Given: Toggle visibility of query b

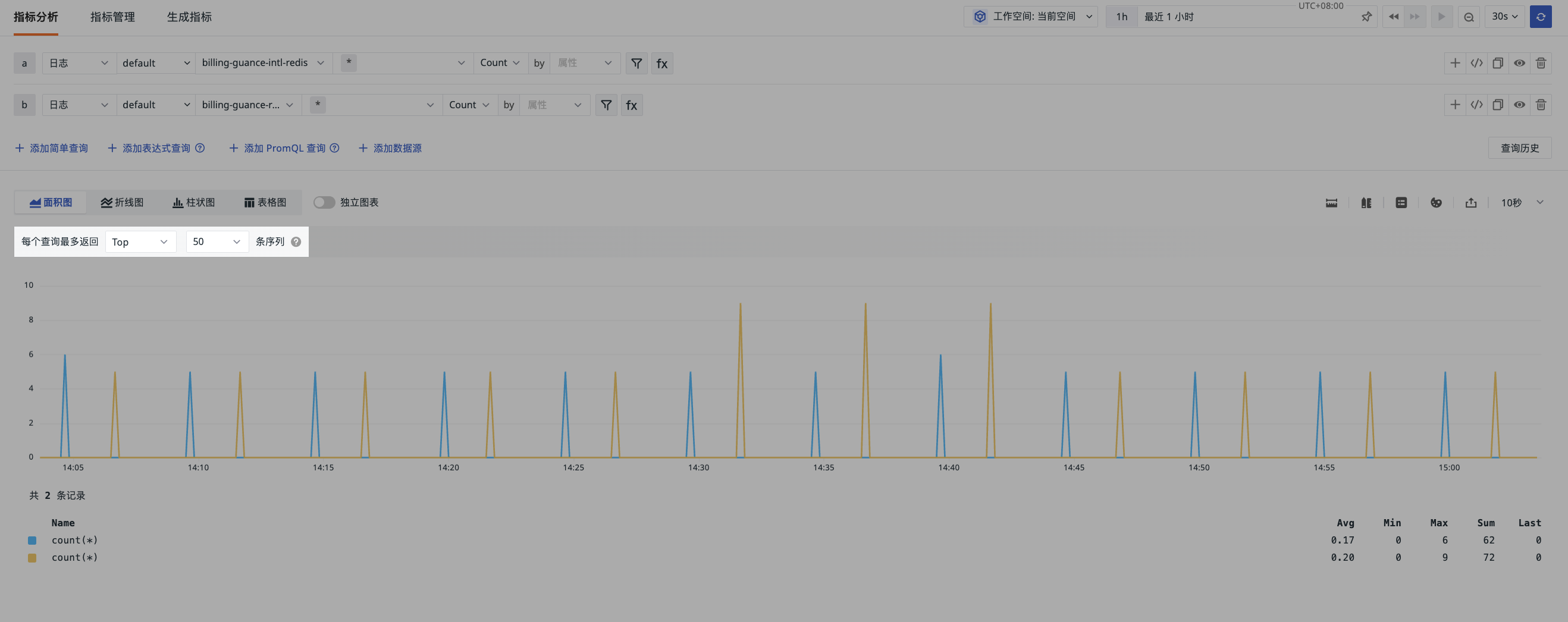Looking at the screenshot, I should [x=1519, y=105].
